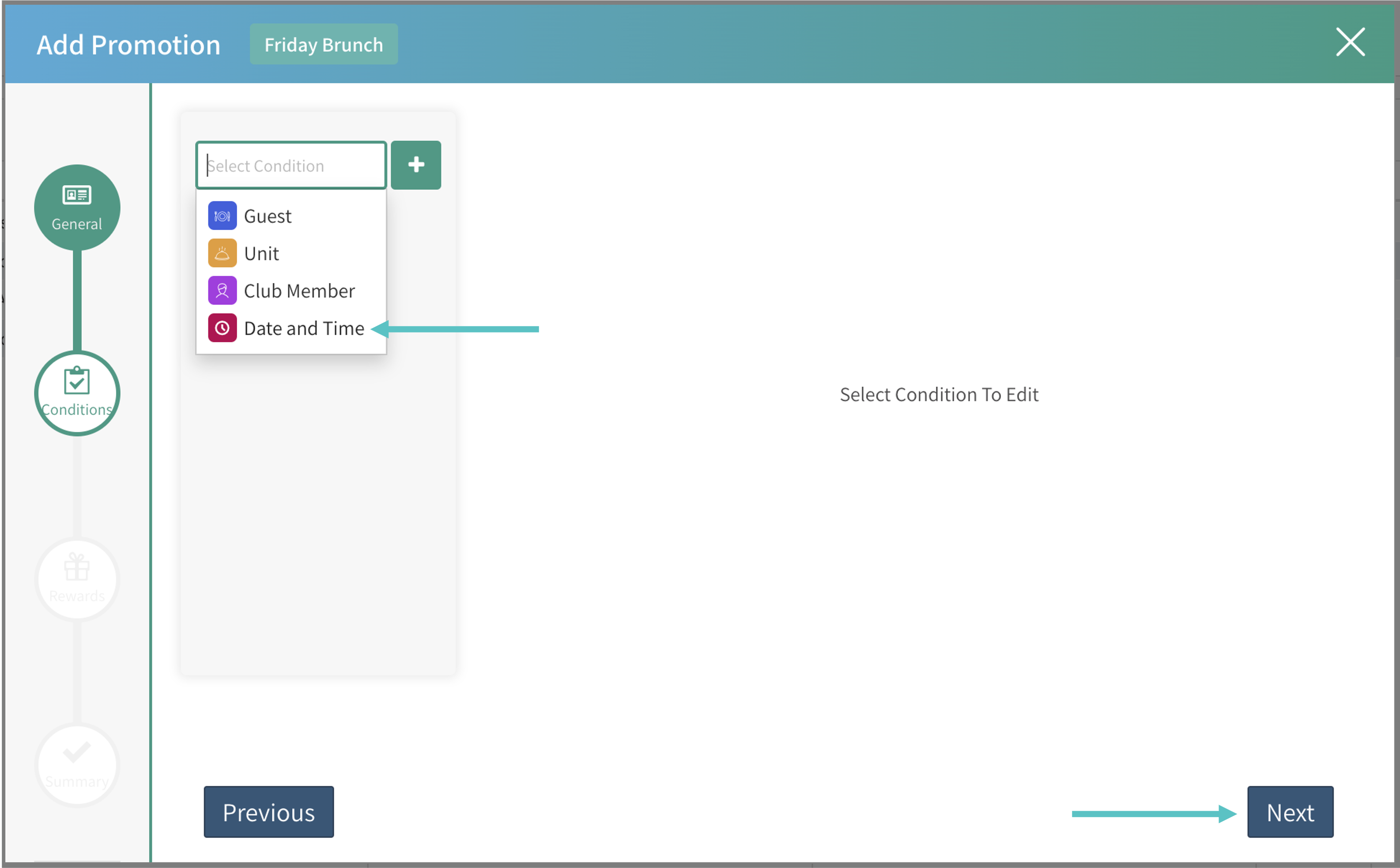Click the Next button
Image resolution: width=1400 pixels, height=868 pixels.
pyautogui.click(x=1290, y=812)
